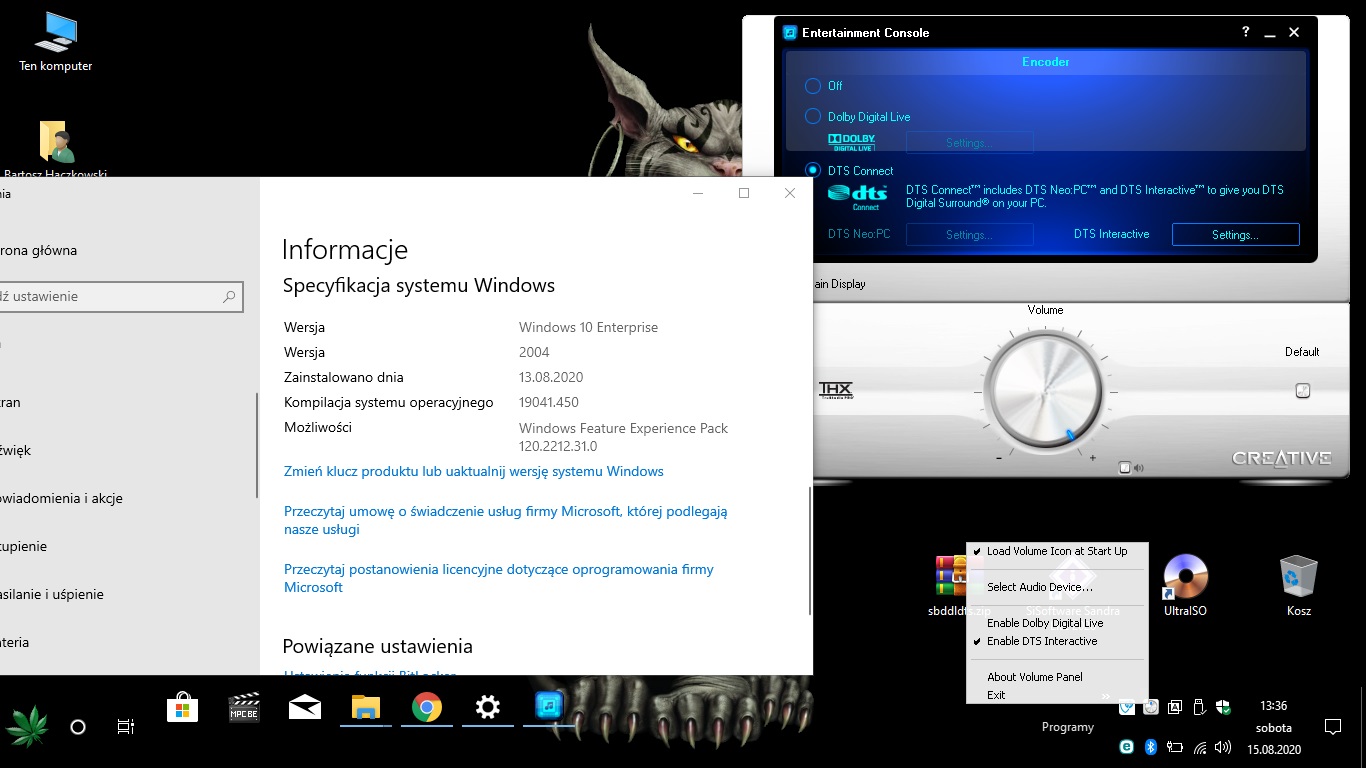Viewport: 1366px width, 768px height.
Task: Open About Volume Panel menu entry
Action: 1057,677
